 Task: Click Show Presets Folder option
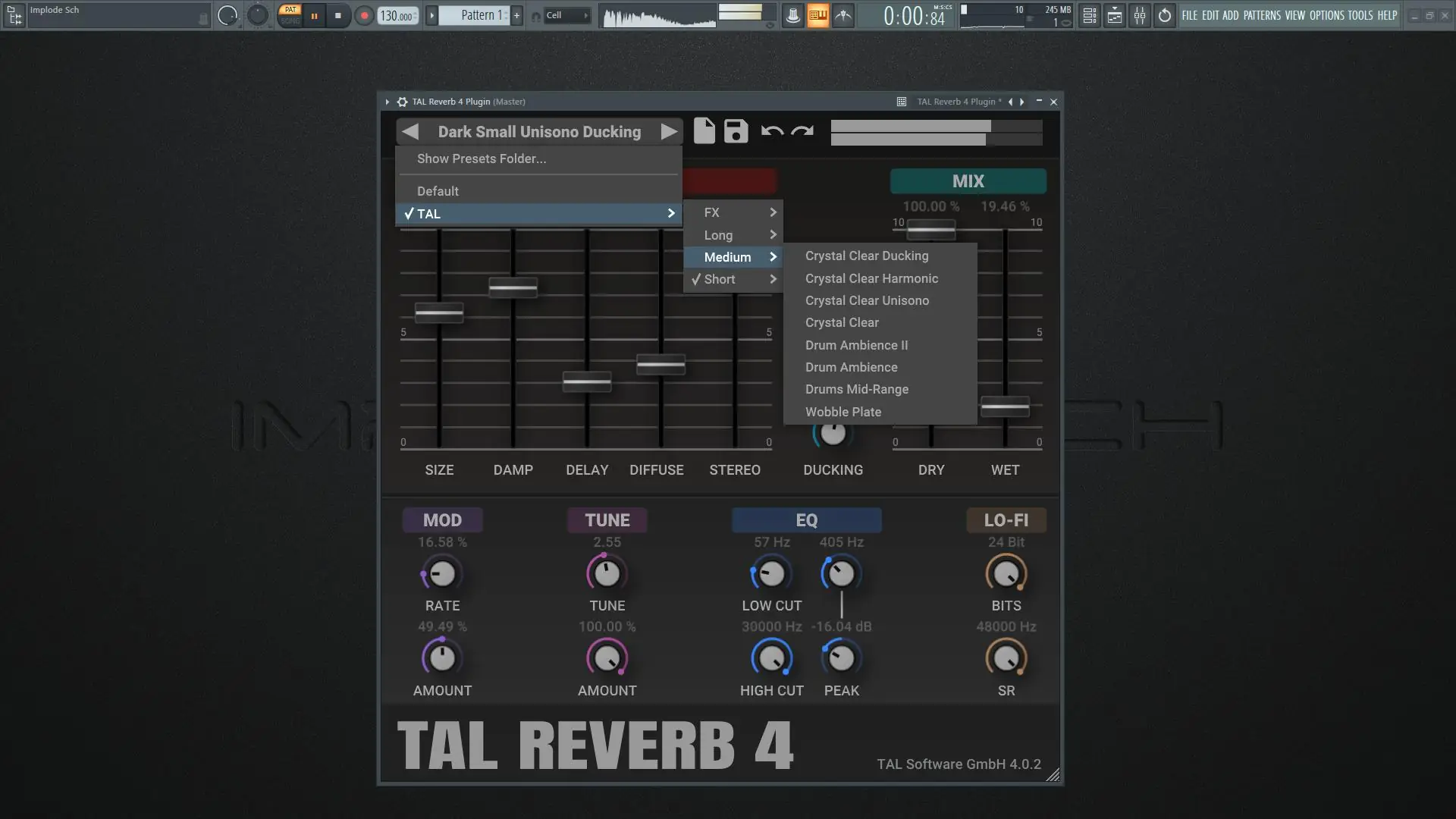(x=482, y=158)
